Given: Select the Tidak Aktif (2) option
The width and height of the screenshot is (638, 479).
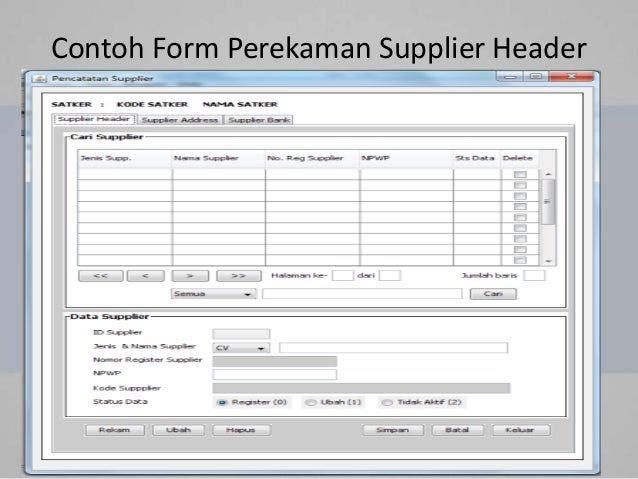Looking at the screenshot, I should (x=387, y=402).
